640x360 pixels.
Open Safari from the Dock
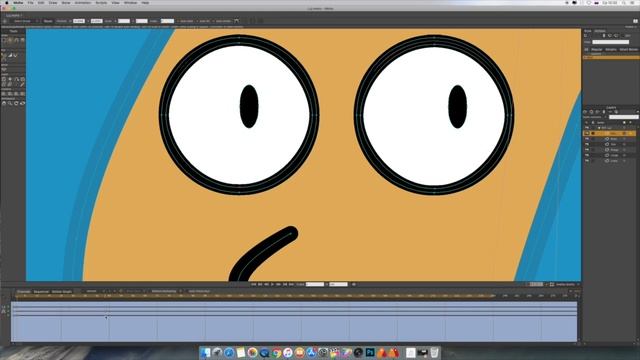(229, 353)
